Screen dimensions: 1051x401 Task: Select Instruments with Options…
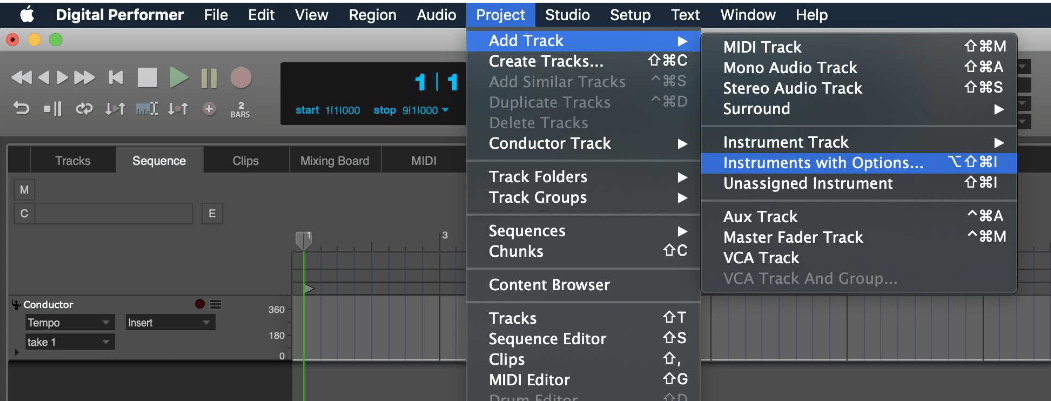point(859,162)
